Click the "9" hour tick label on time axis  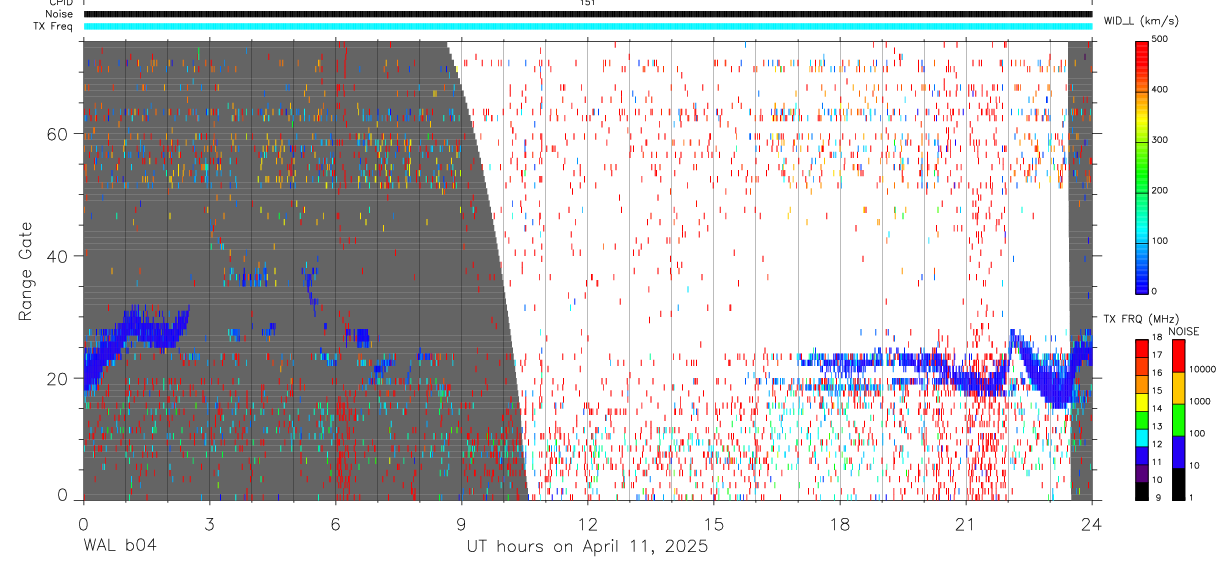click(462, 523)
